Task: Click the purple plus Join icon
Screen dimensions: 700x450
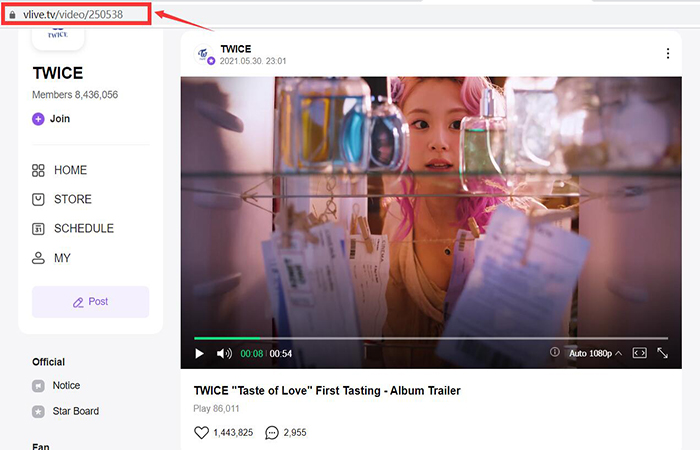Action: (x=38, y=119)
